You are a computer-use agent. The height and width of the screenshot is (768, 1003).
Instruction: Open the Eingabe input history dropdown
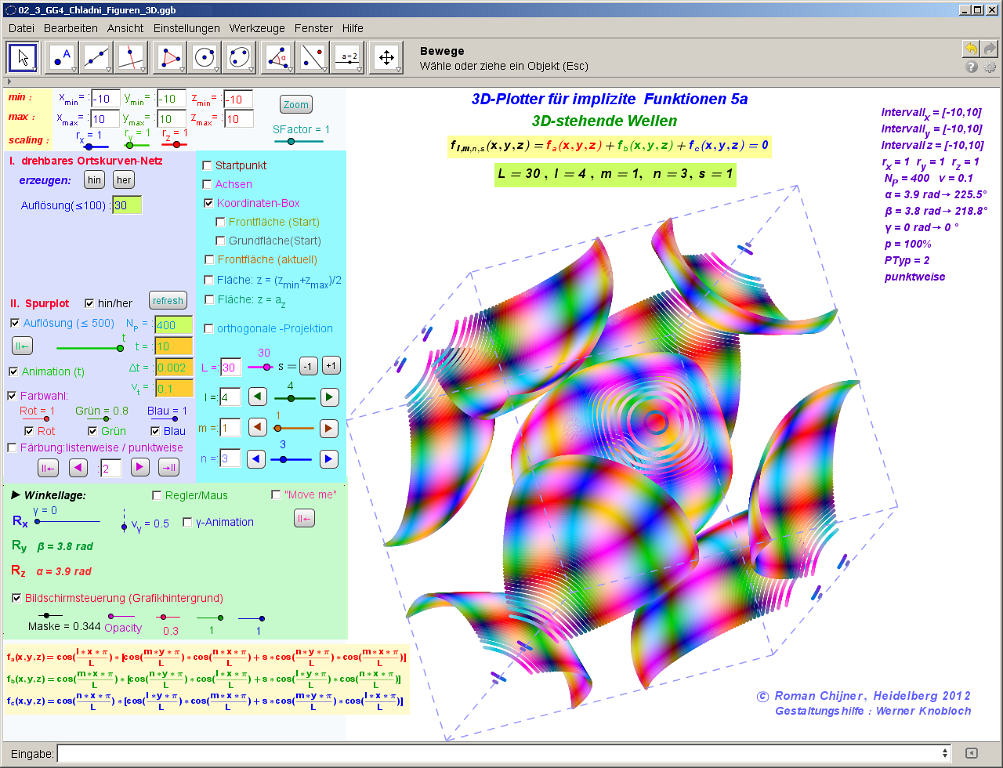pos(945,753)
